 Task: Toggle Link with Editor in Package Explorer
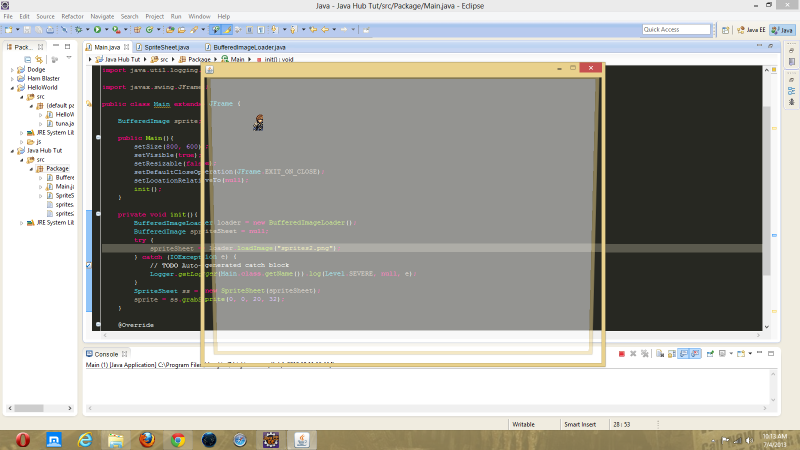39,60
